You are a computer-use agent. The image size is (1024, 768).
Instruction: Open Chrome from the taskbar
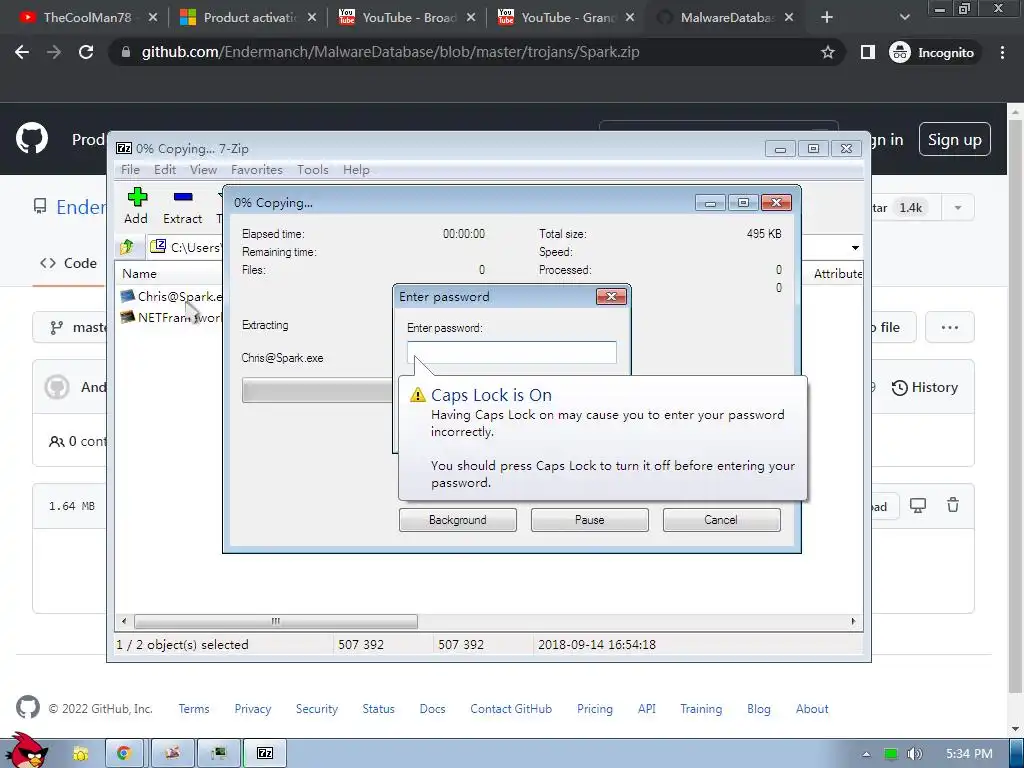(124, 754)
